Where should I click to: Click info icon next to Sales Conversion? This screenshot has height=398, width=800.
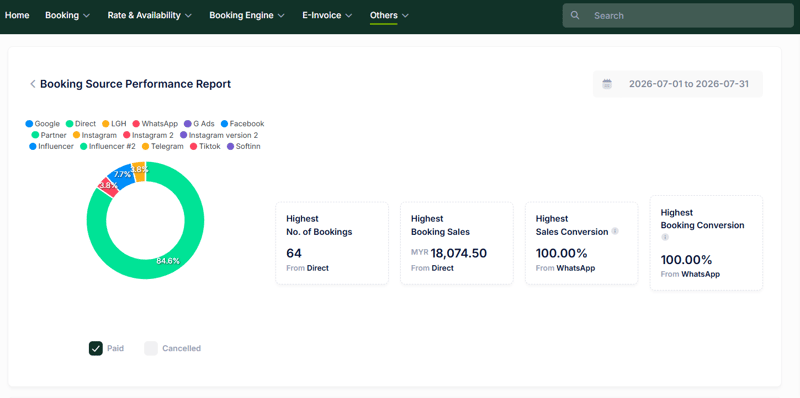615,231
